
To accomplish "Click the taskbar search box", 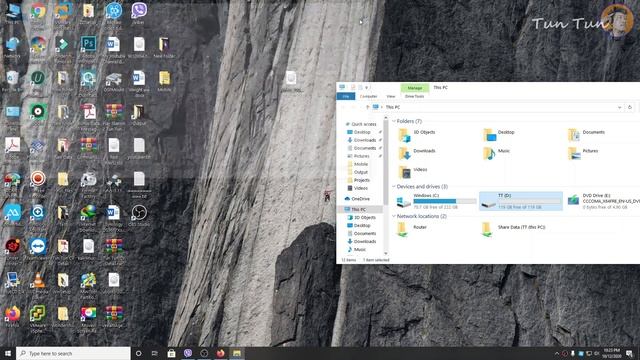I will click(73, 353).
